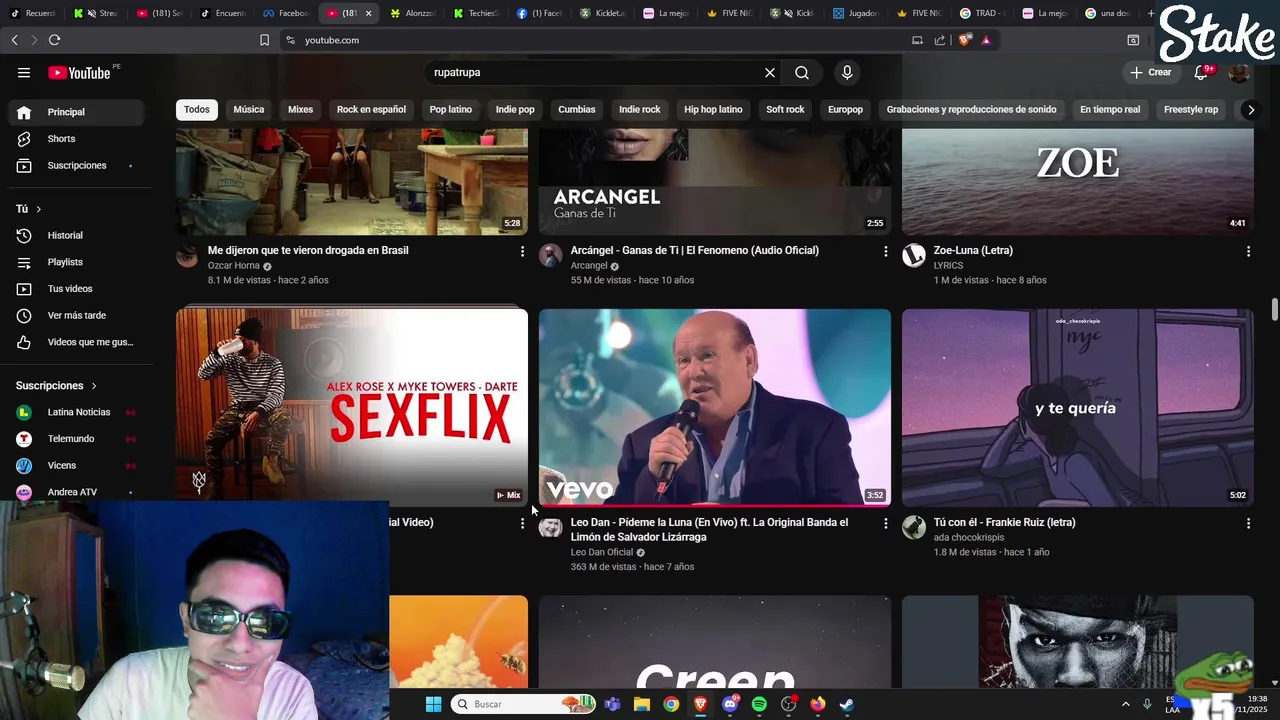This screenshot has width=1280, height=720.
Task: Expand the Tú section
Action: [29, 209]
